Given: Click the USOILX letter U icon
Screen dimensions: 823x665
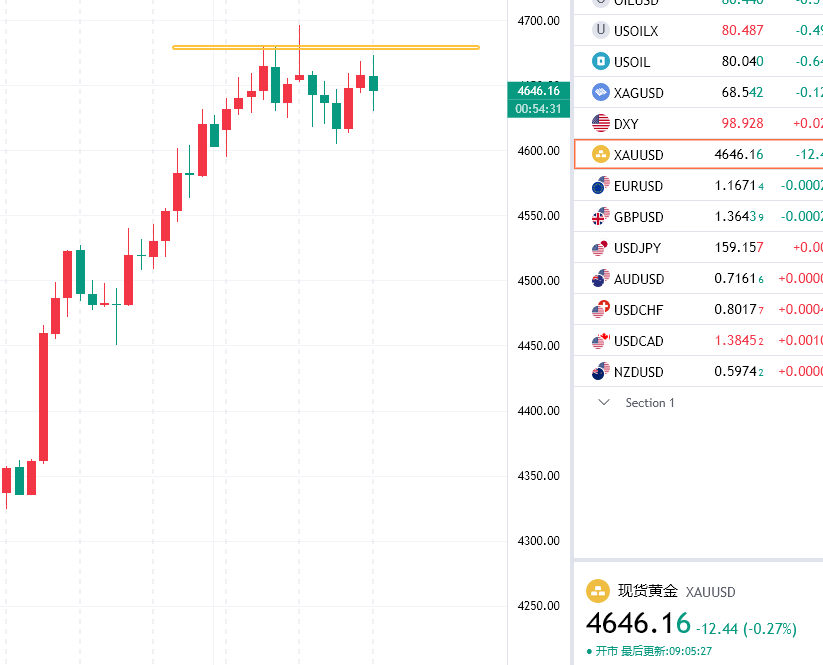Looking at the screenshot, I should pyautogui.click(x=600, y=30).
